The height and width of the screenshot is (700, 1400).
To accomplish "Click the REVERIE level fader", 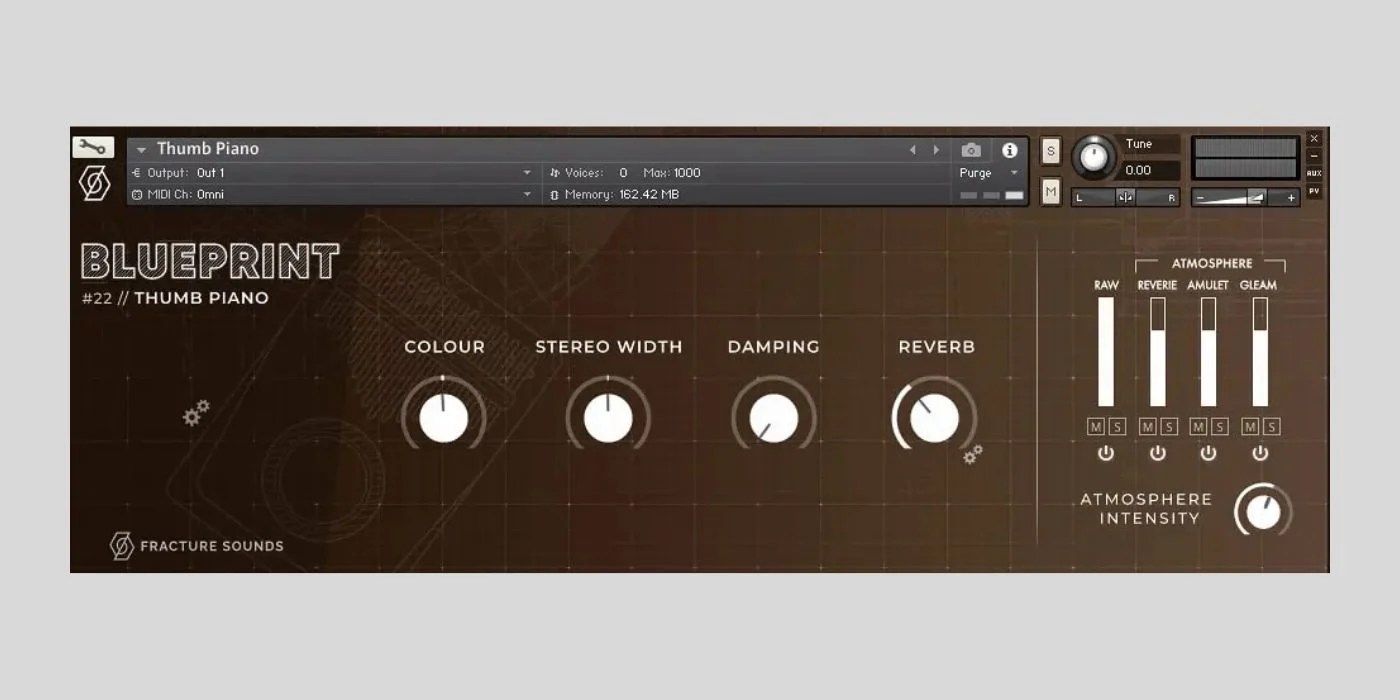I will [x=1157, y=352].
